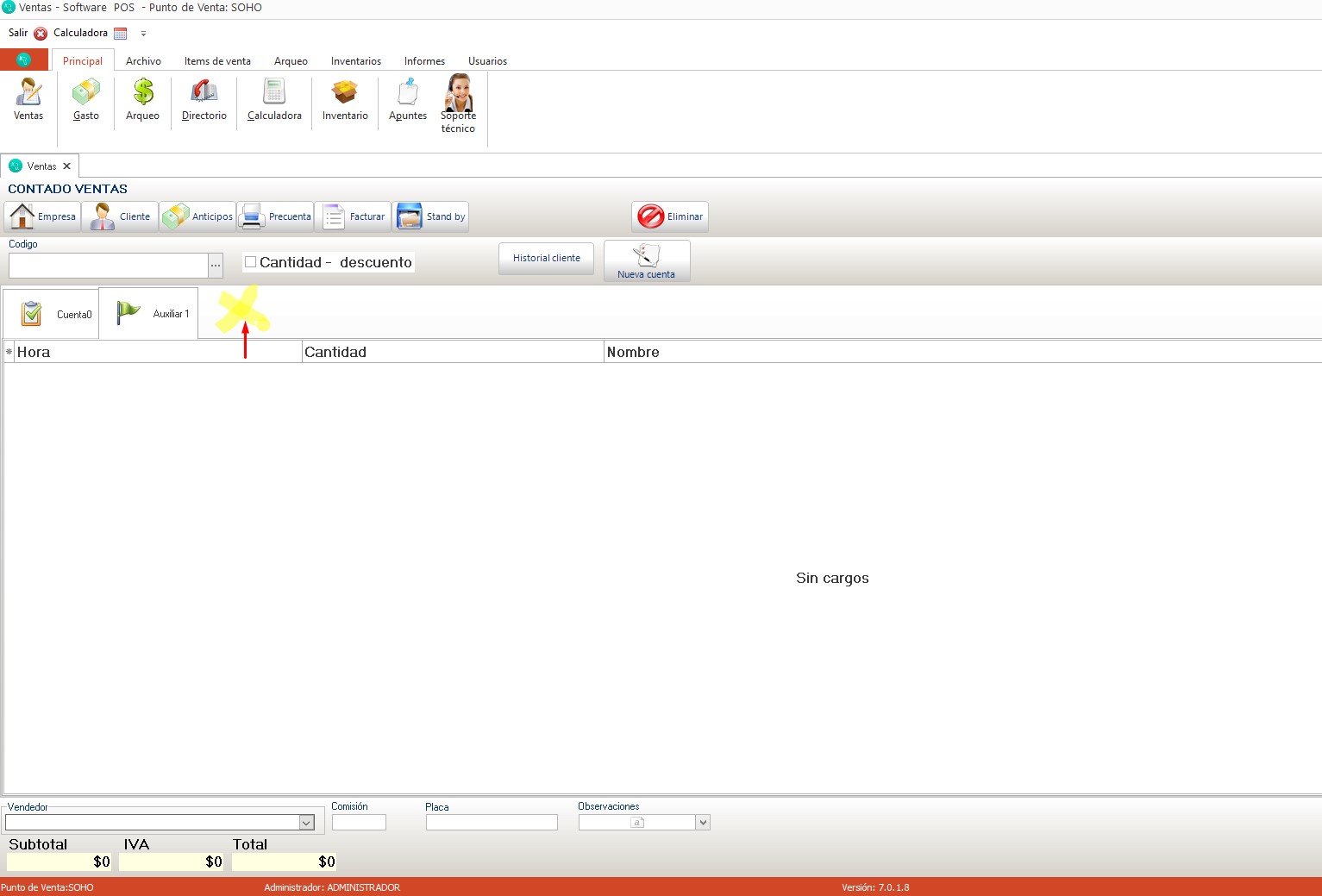Switch to the Inventarios ribbon tab
This screenshot has width=1322, height=896.
pyautogui.click(x=355, y=61)
